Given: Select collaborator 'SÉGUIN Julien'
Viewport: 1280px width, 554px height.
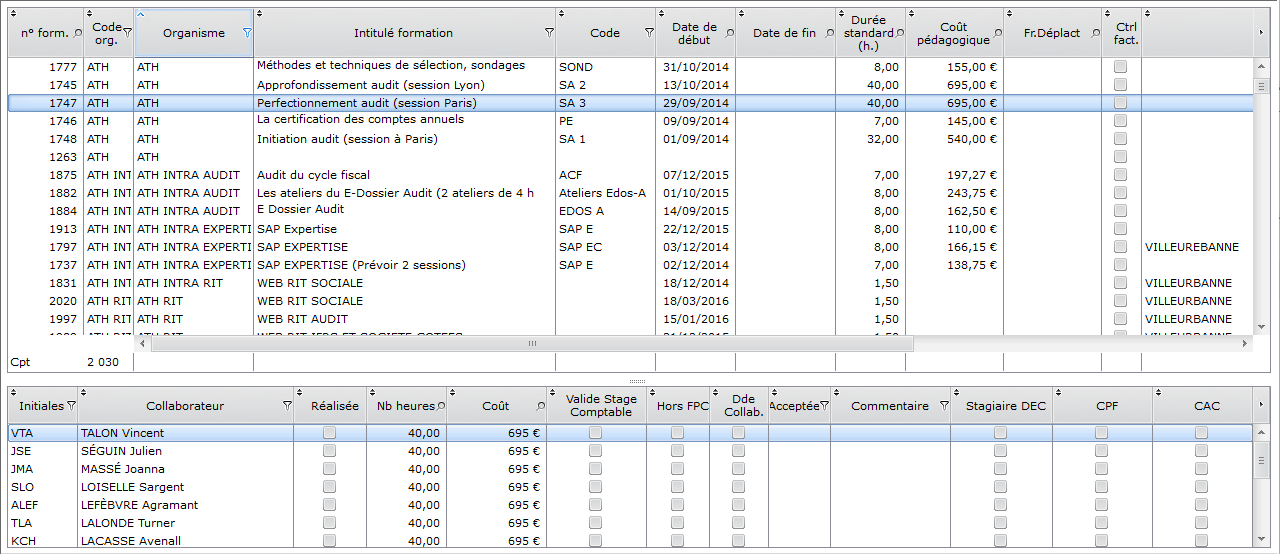Looking at the screenshot, I should tap(630, 451).
